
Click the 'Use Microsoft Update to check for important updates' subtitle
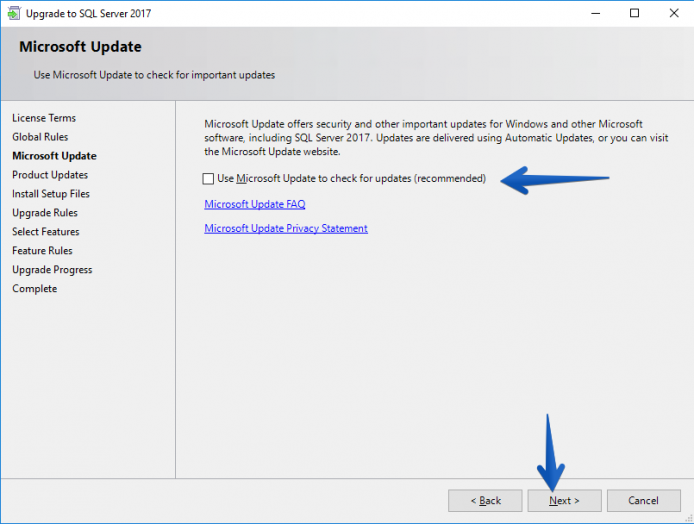pyautogui.click(x=154, y=75)
